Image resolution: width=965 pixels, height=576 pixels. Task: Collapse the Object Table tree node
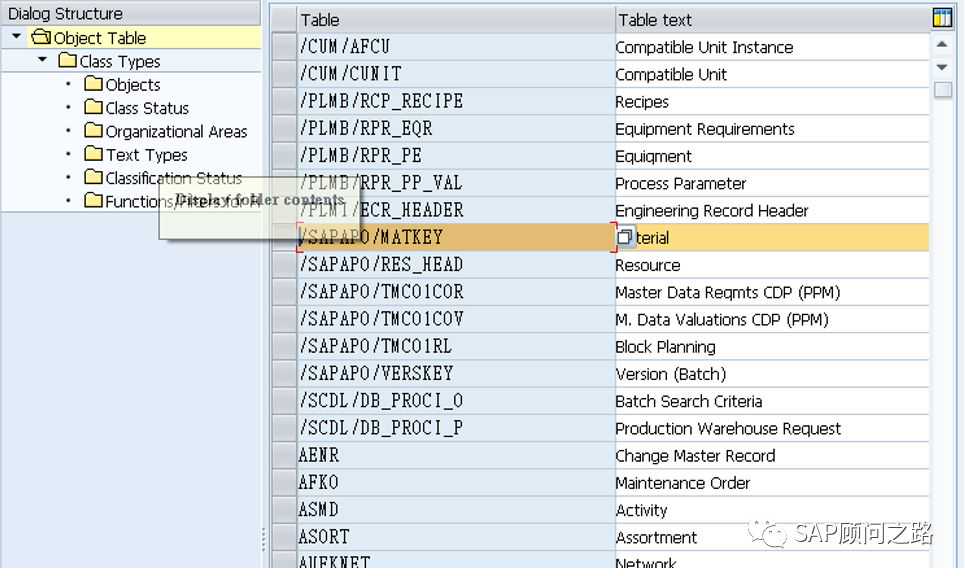point(17,37)
